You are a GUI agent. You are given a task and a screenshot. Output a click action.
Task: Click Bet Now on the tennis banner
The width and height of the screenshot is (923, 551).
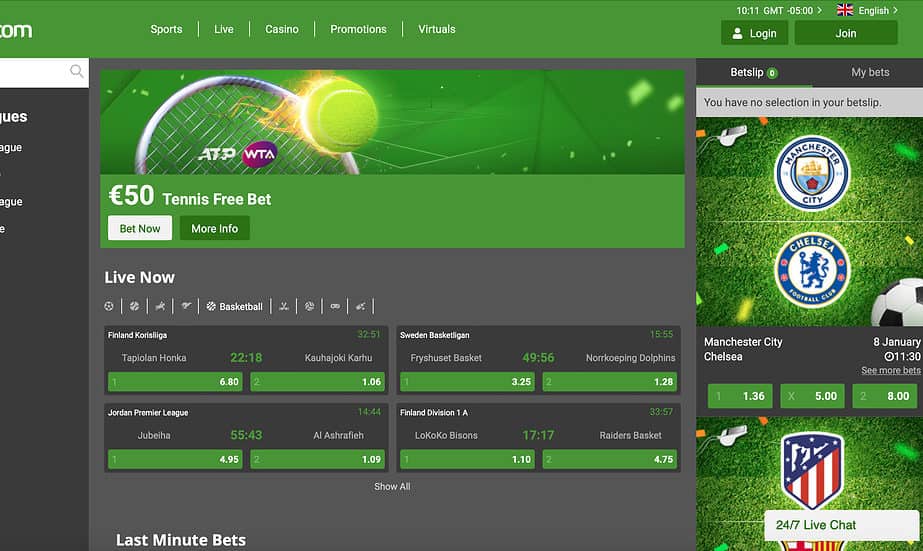(x=140, y=228)
